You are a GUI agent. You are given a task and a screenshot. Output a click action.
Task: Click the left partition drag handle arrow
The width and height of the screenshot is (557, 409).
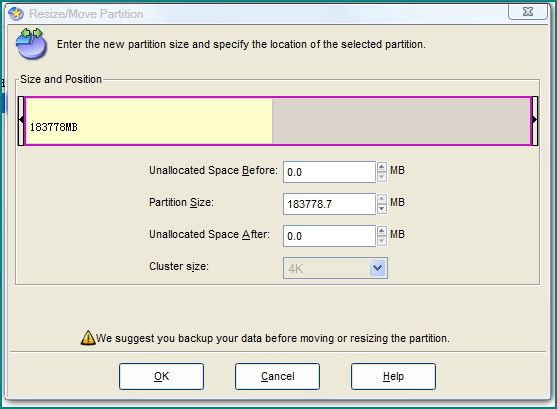[21, 120]
